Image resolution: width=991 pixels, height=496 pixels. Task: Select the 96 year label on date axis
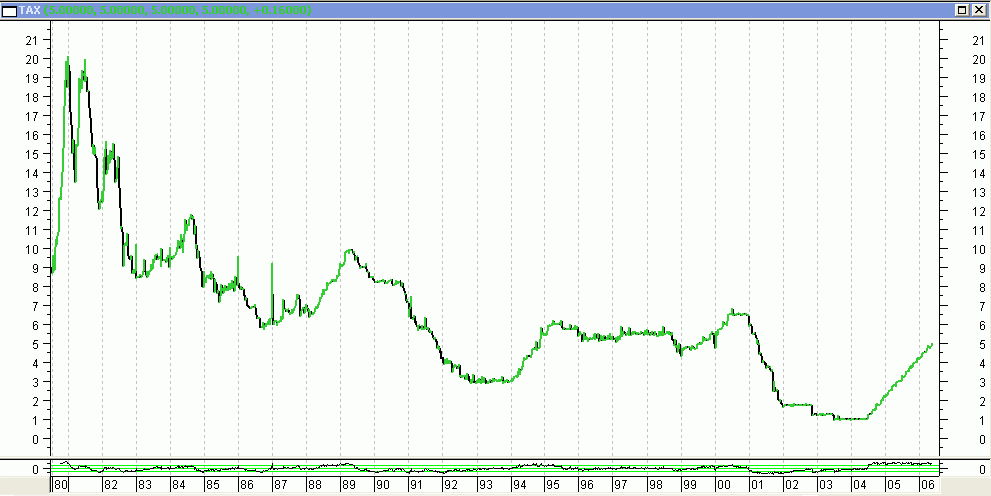click(x=587, y=485)
